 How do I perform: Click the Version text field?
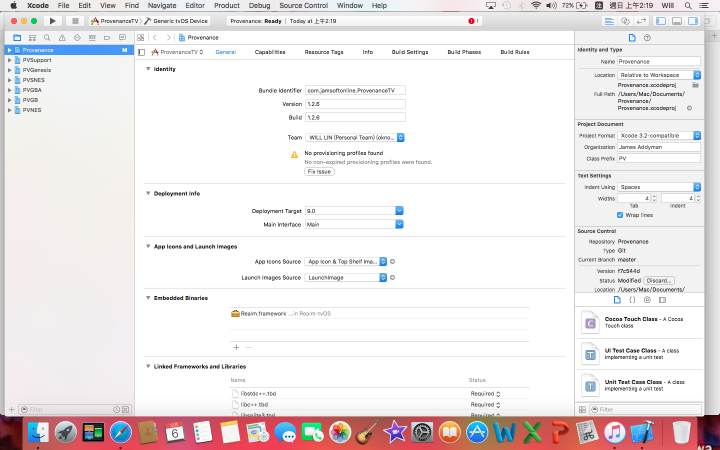tap(355, 104)
